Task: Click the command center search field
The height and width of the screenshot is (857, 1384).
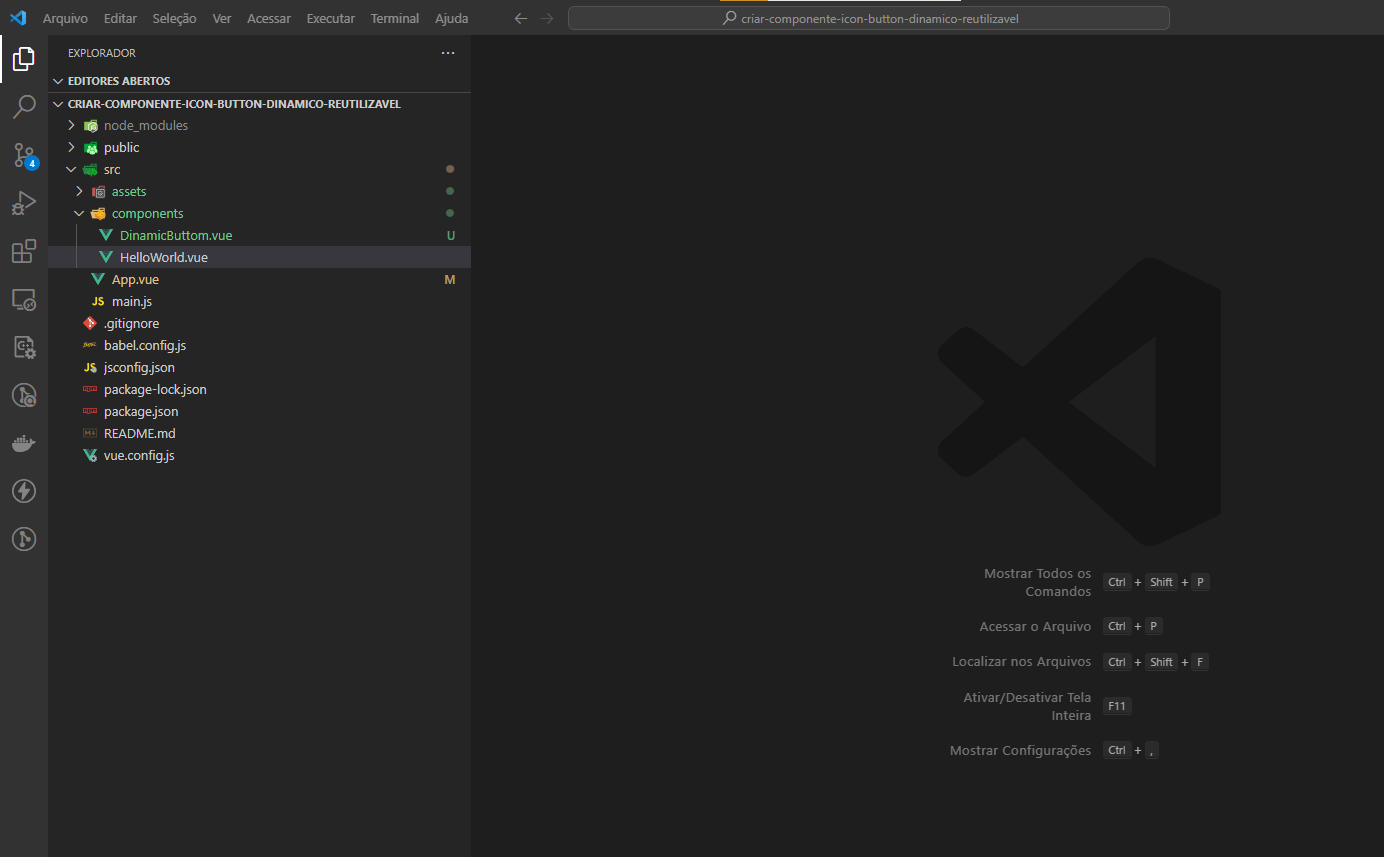Action: coord(868,19)
